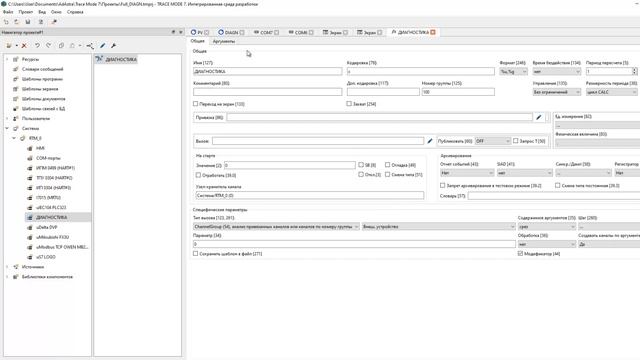
Task: Collapse the Система tree node
Action: (7, 128)
